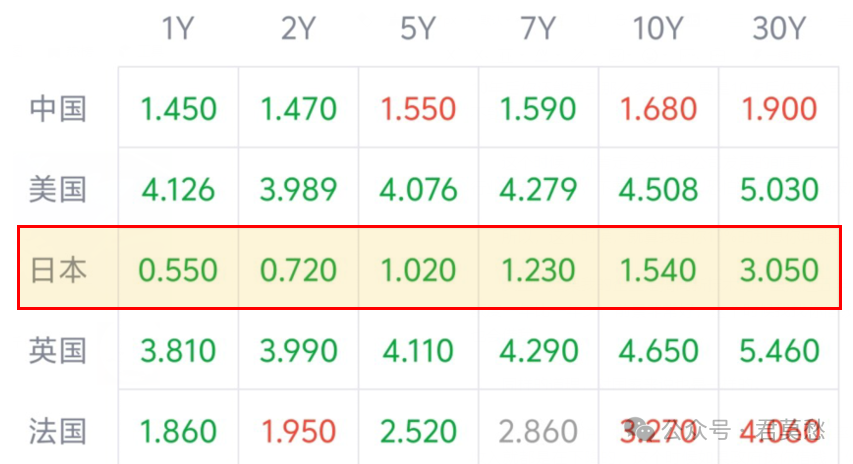Open the 30Y maturity column header
Viewport: 853px width, 464px height.
(779, 29)
